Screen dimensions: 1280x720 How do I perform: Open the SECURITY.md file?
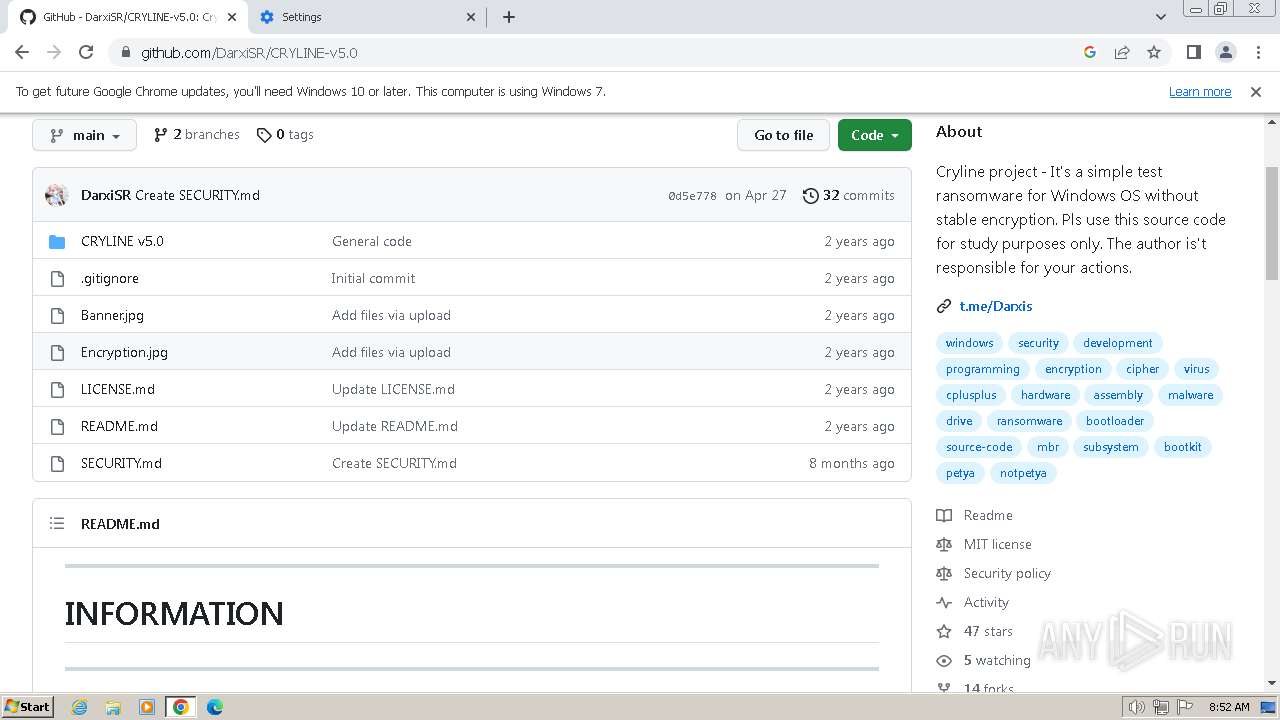tap(121, 463)
